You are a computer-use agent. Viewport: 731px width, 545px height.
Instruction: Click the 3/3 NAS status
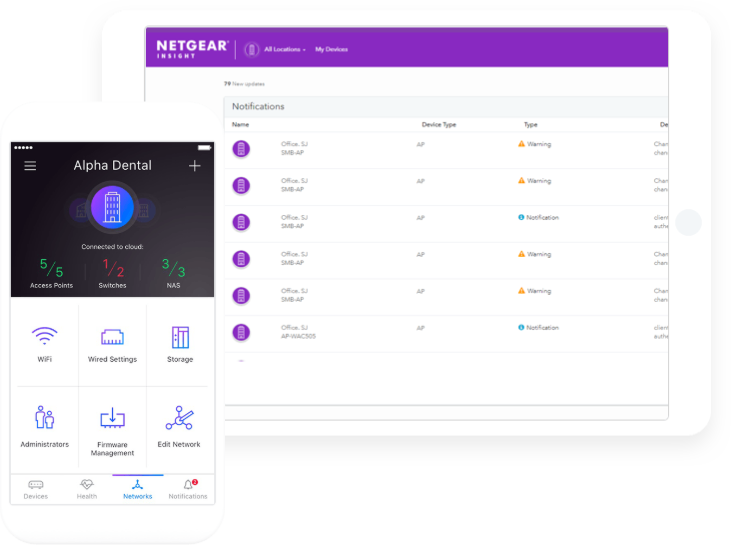(173, 273)
